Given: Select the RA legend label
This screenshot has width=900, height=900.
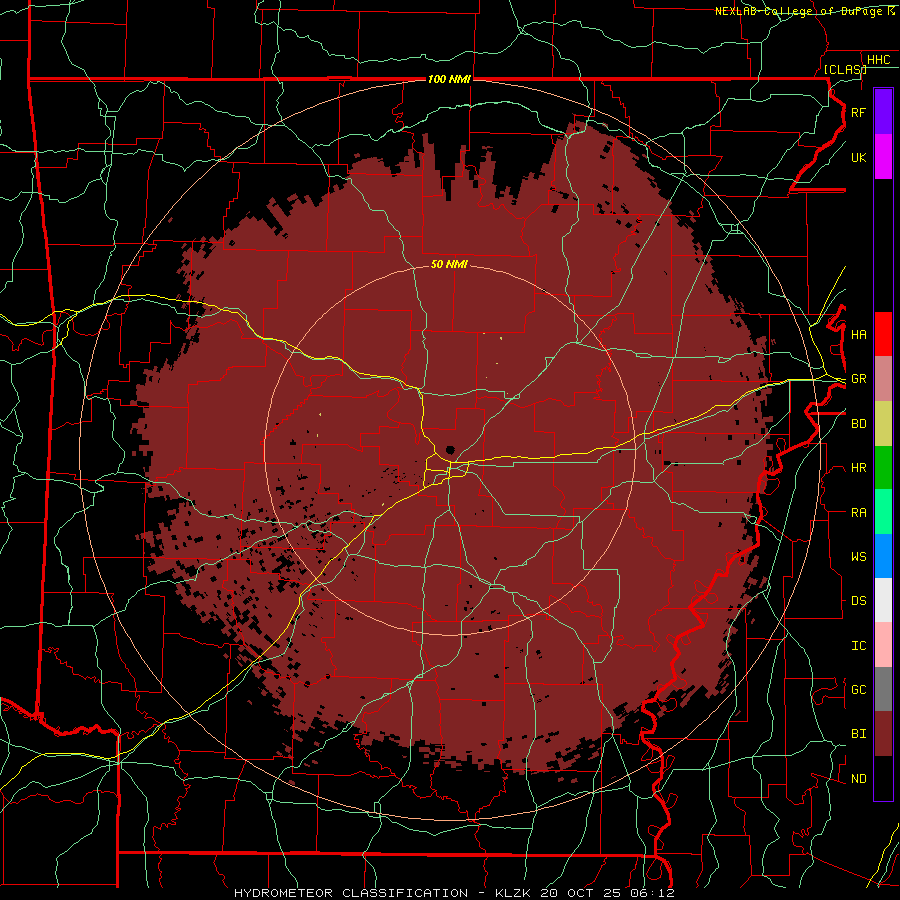Looking at the screenshot, I should 858,513.
